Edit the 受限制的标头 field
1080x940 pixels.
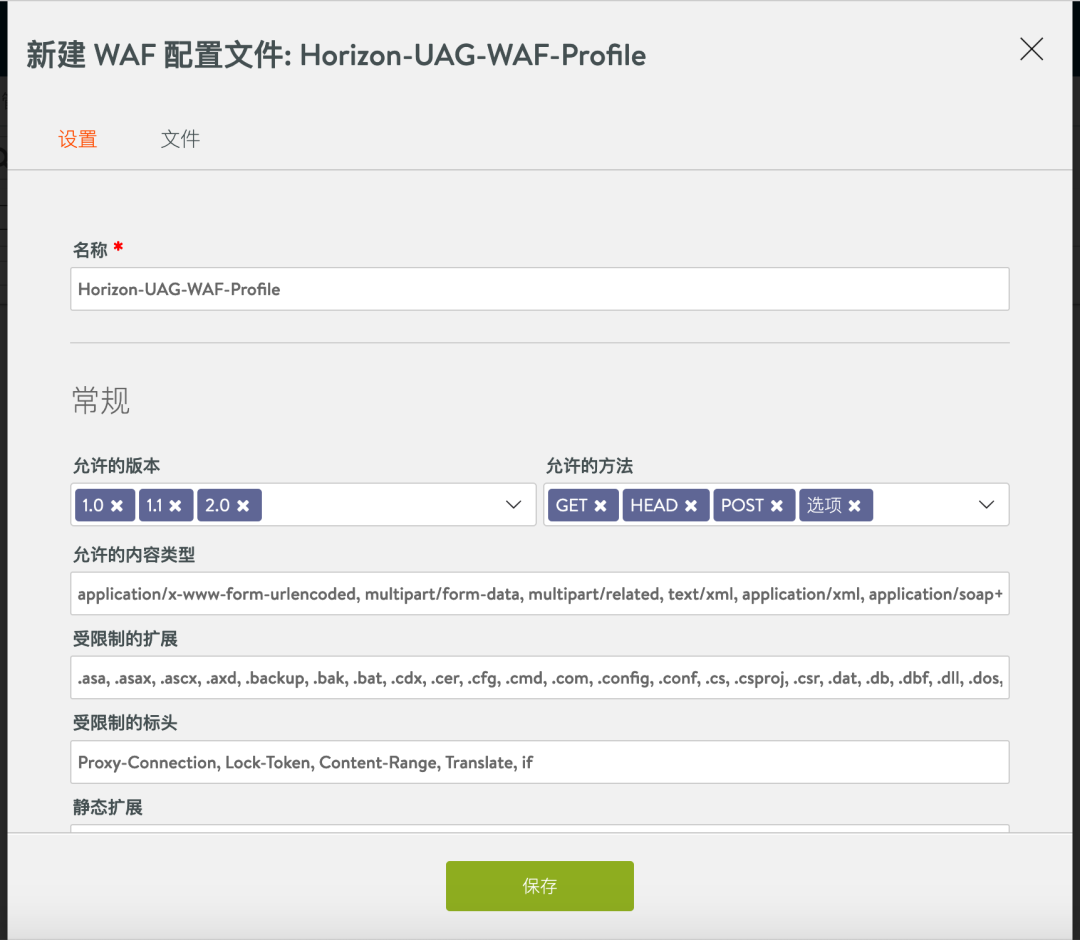tap(539, 762)
